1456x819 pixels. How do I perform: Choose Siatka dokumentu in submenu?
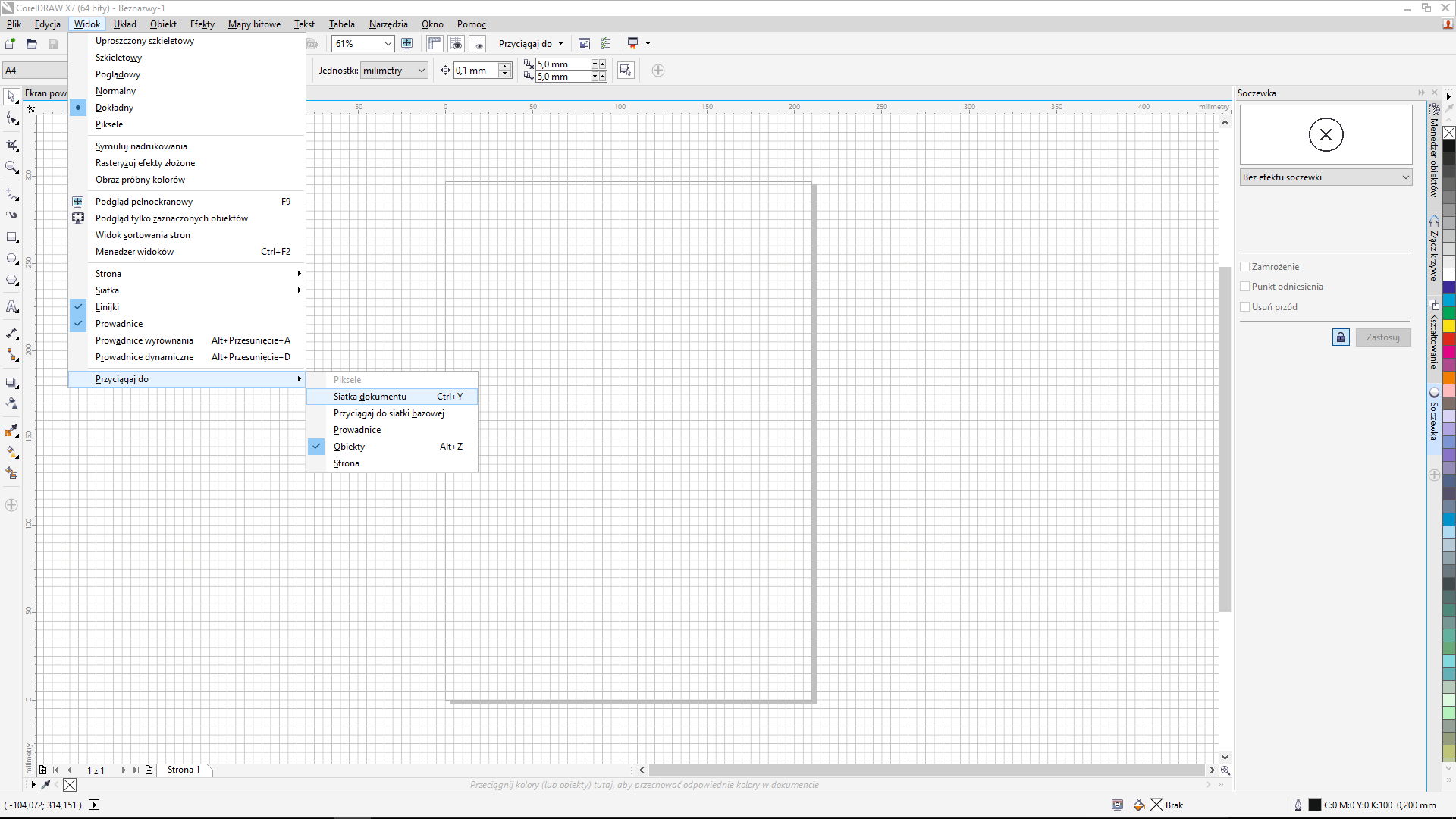(x=369, y=397)
